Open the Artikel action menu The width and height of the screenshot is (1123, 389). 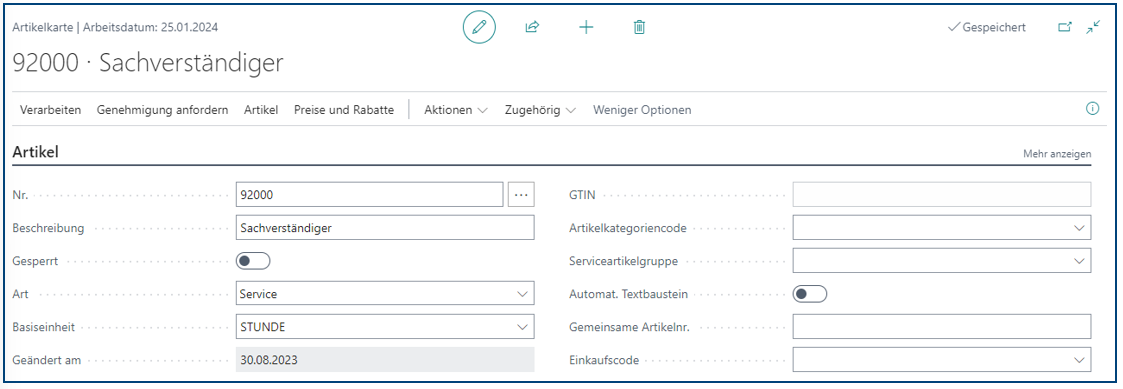[261, 110]
